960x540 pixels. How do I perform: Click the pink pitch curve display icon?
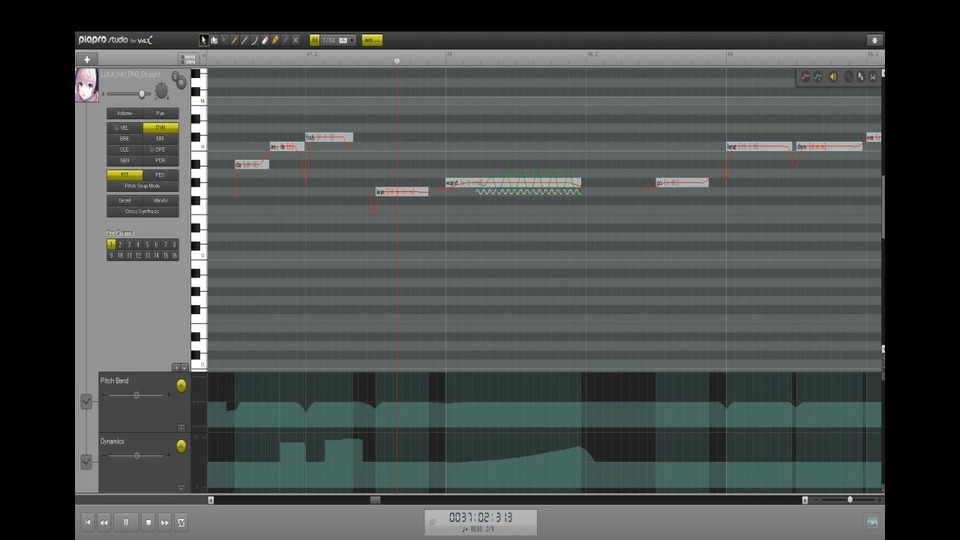[806, 77]
